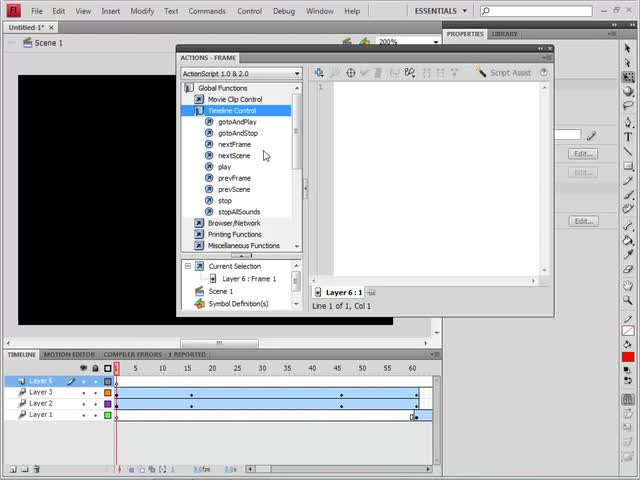This screenshot has height=480, width=640.
Task: Click Add new item to script icon
Action: coord(319,73)
